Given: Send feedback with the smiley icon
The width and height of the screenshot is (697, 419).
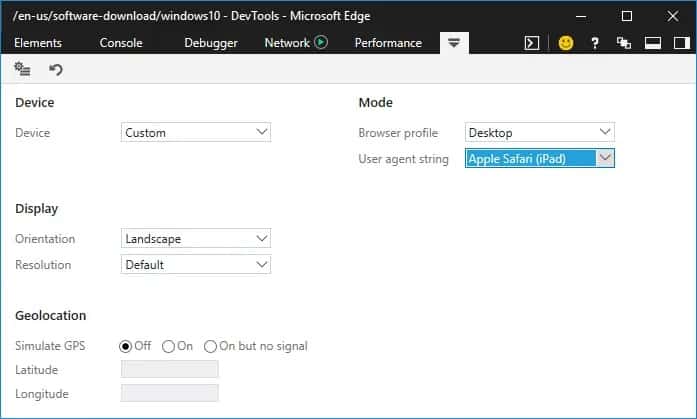Looking at the screenshot, I should pyautogui.click(x=565, y=43).
